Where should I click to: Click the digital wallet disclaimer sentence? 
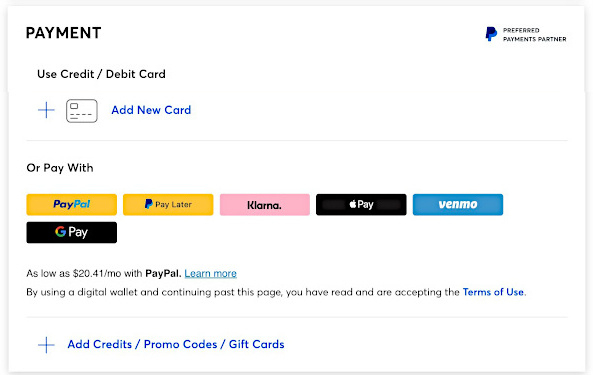(x=276, y=292)
